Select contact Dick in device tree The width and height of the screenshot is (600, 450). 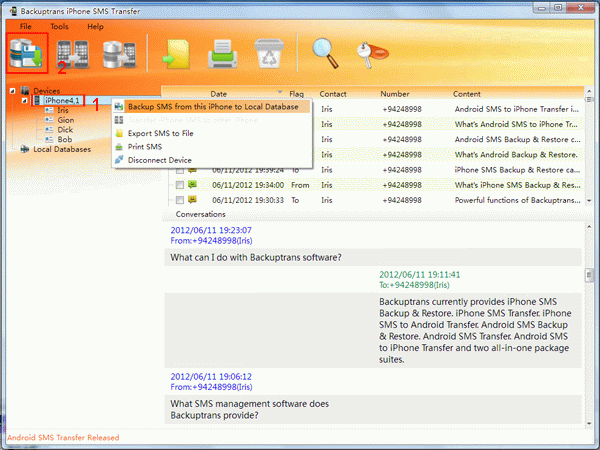pyautogui.click(x=65, y=130)
